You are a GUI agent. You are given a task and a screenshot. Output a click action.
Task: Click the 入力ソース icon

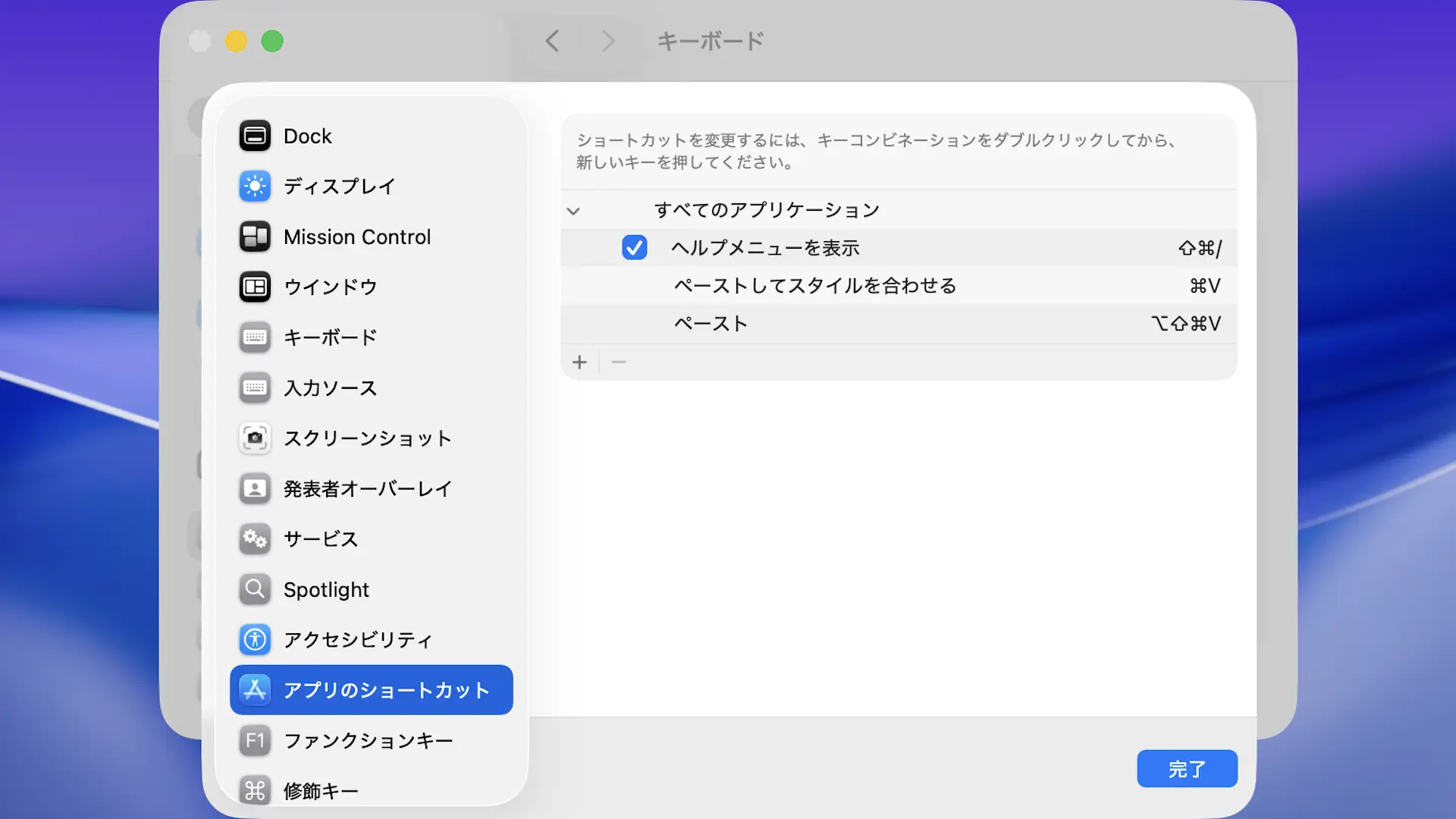tap(255, 388)
